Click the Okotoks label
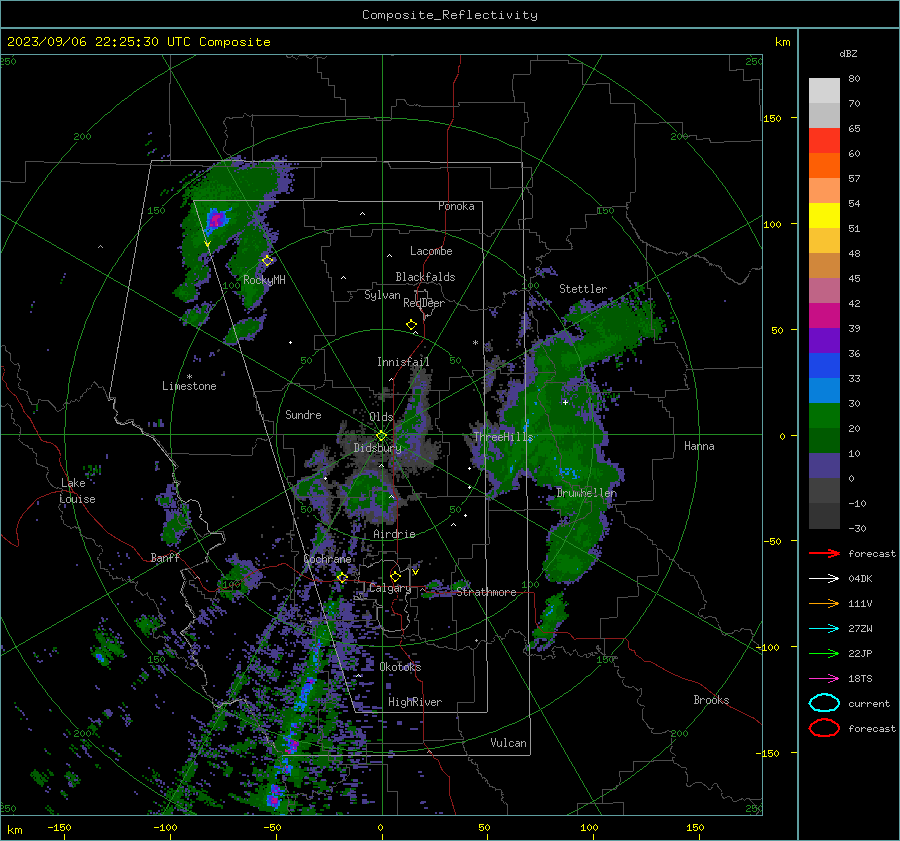This screenshot has width=900, height=841. click(400, 667)
